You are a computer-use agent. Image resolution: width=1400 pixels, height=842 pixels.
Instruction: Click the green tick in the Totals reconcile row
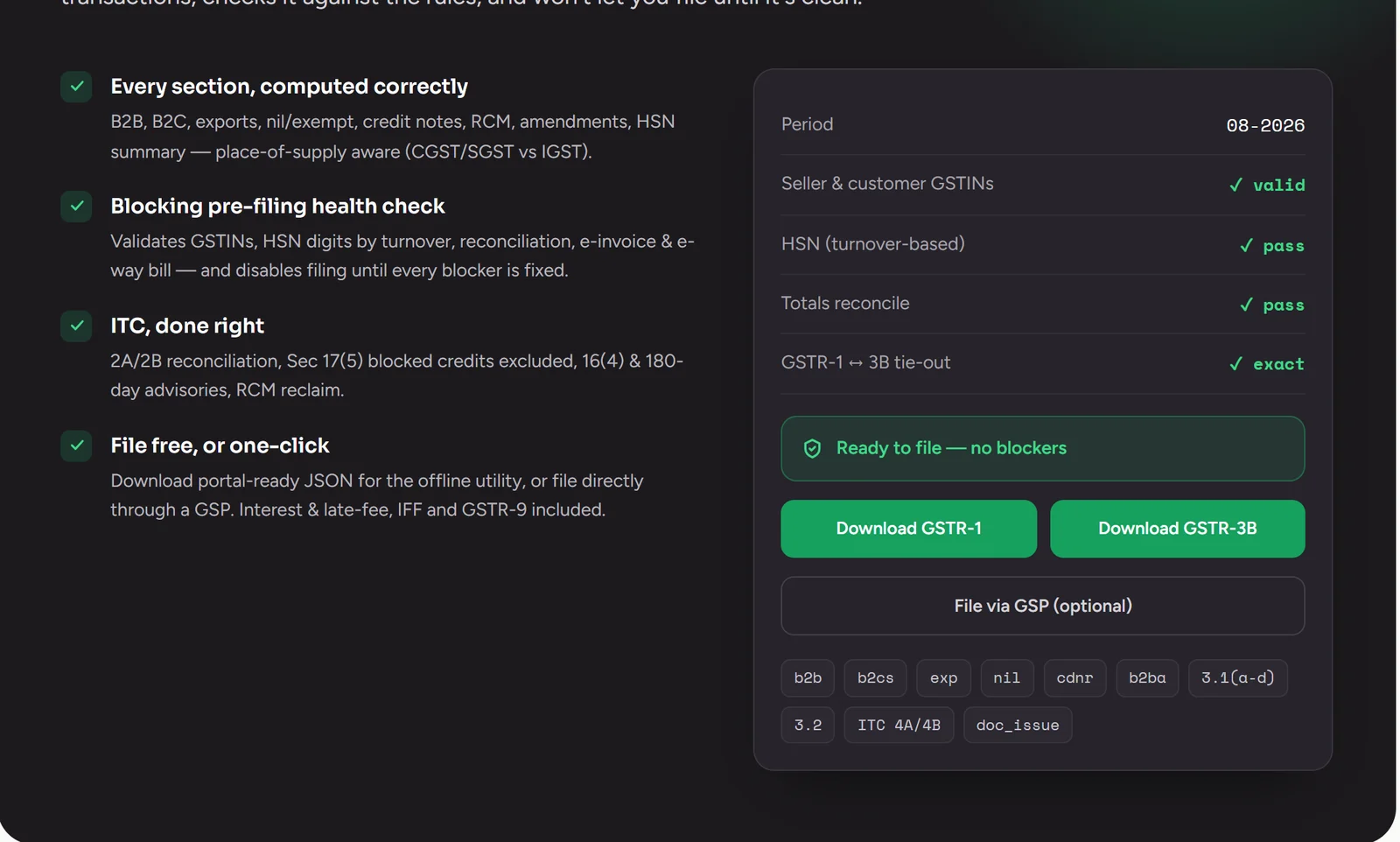pyautogui.click(x=1246, y=305)
